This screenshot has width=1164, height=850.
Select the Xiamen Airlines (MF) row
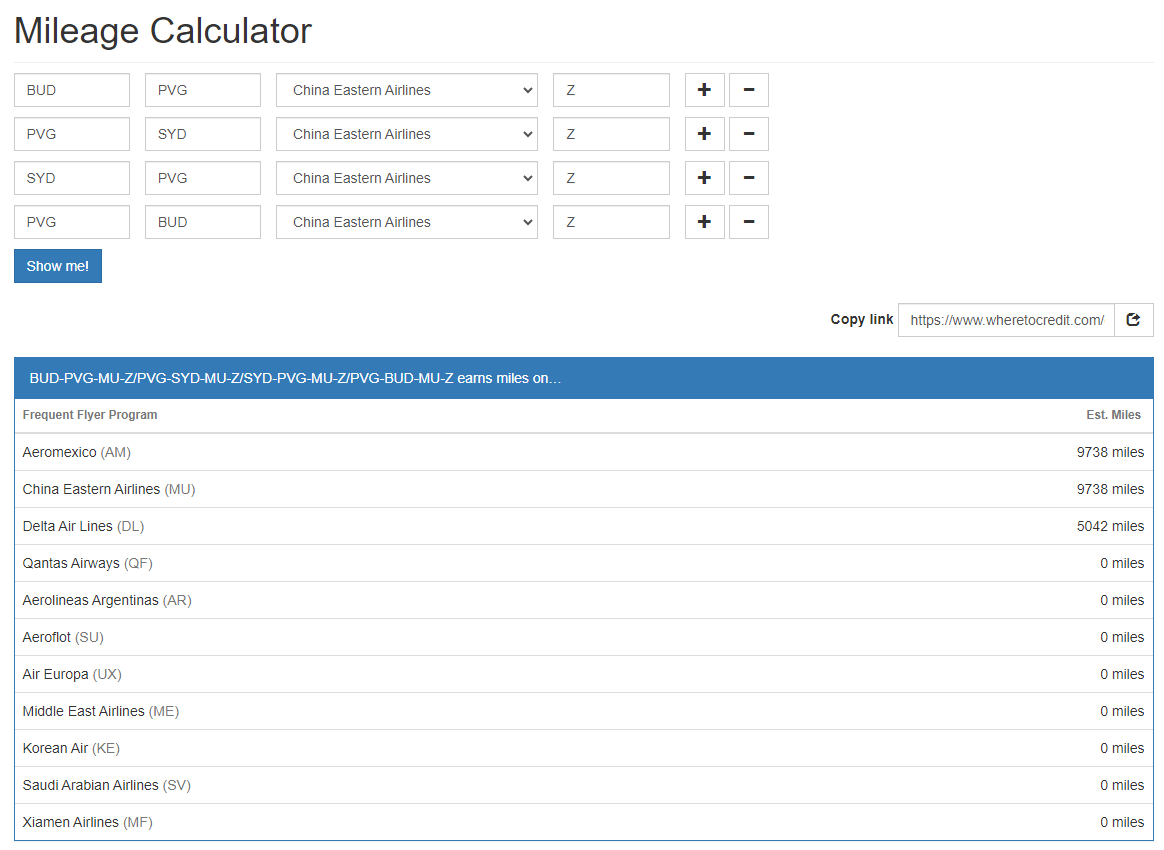point(583,822)
